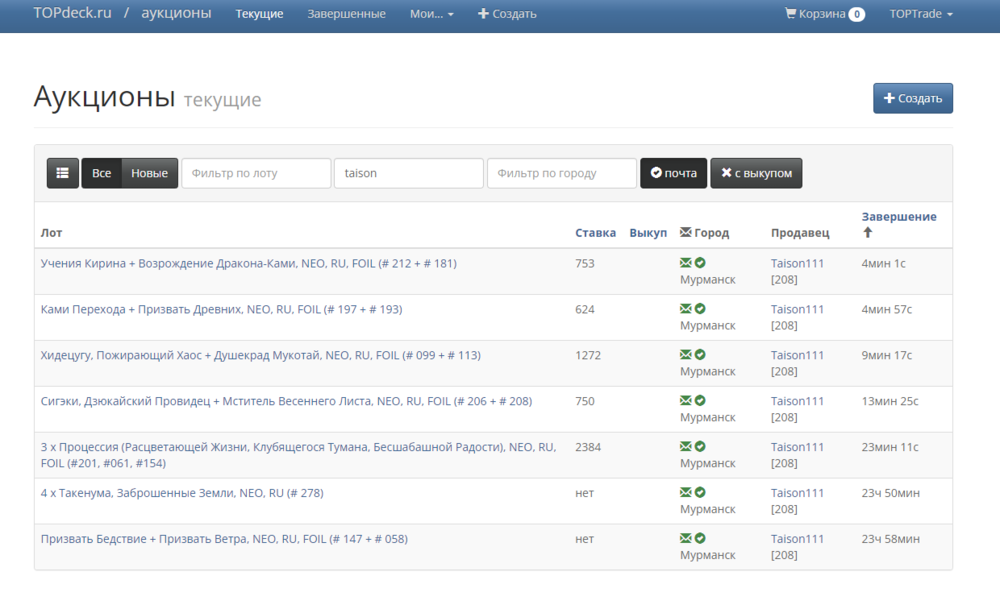Open seller Taison111 in first row

tap(797, 263)
